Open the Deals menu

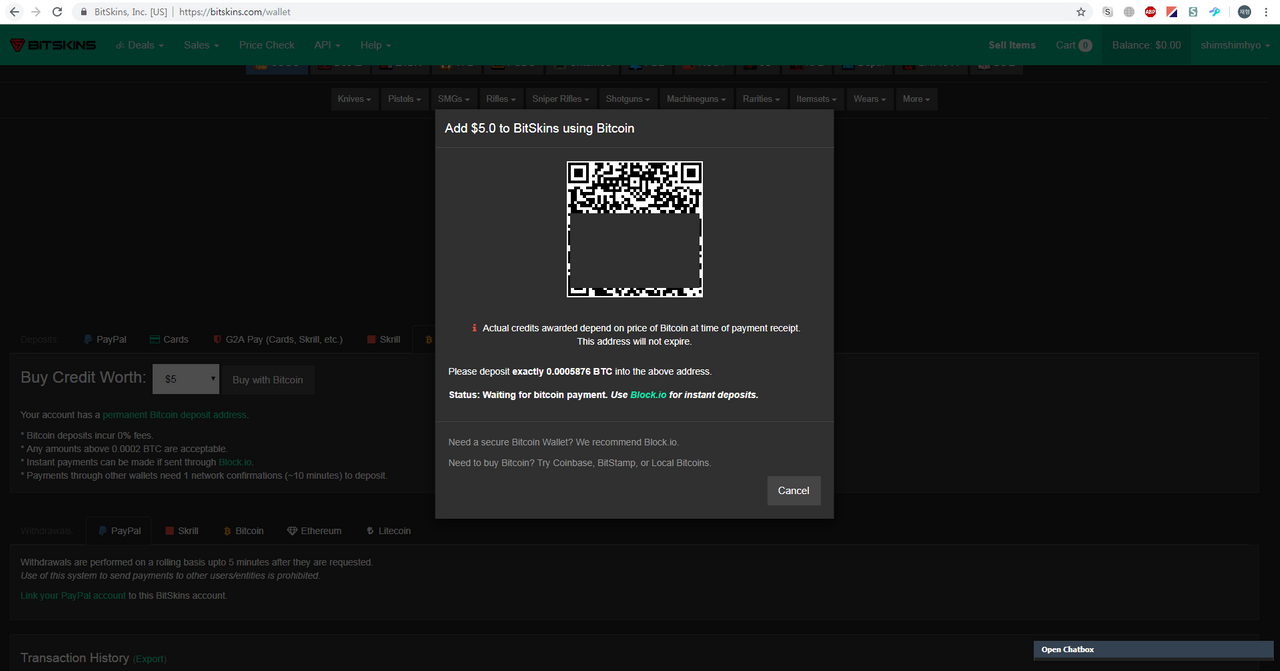[140, 45]
